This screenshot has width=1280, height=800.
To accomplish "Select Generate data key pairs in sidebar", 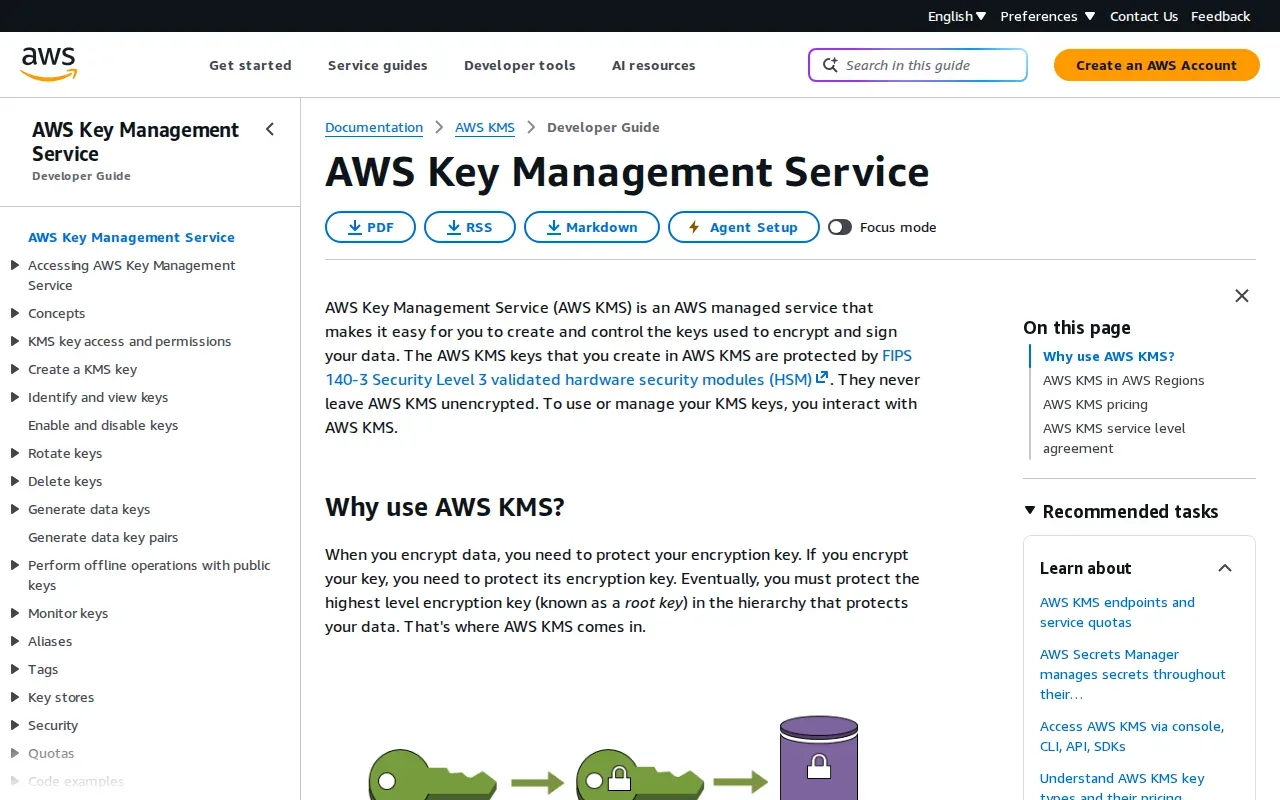I will [103, 537].
